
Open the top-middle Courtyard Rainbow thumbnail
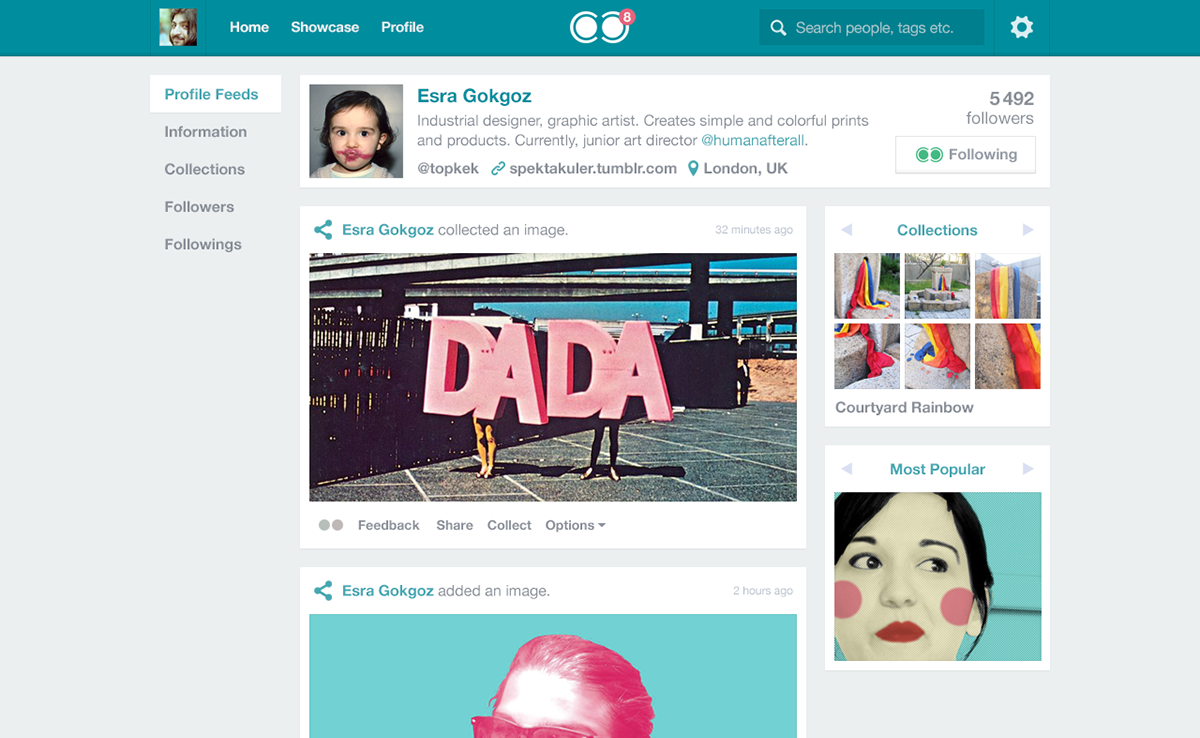tap(937, 286)
